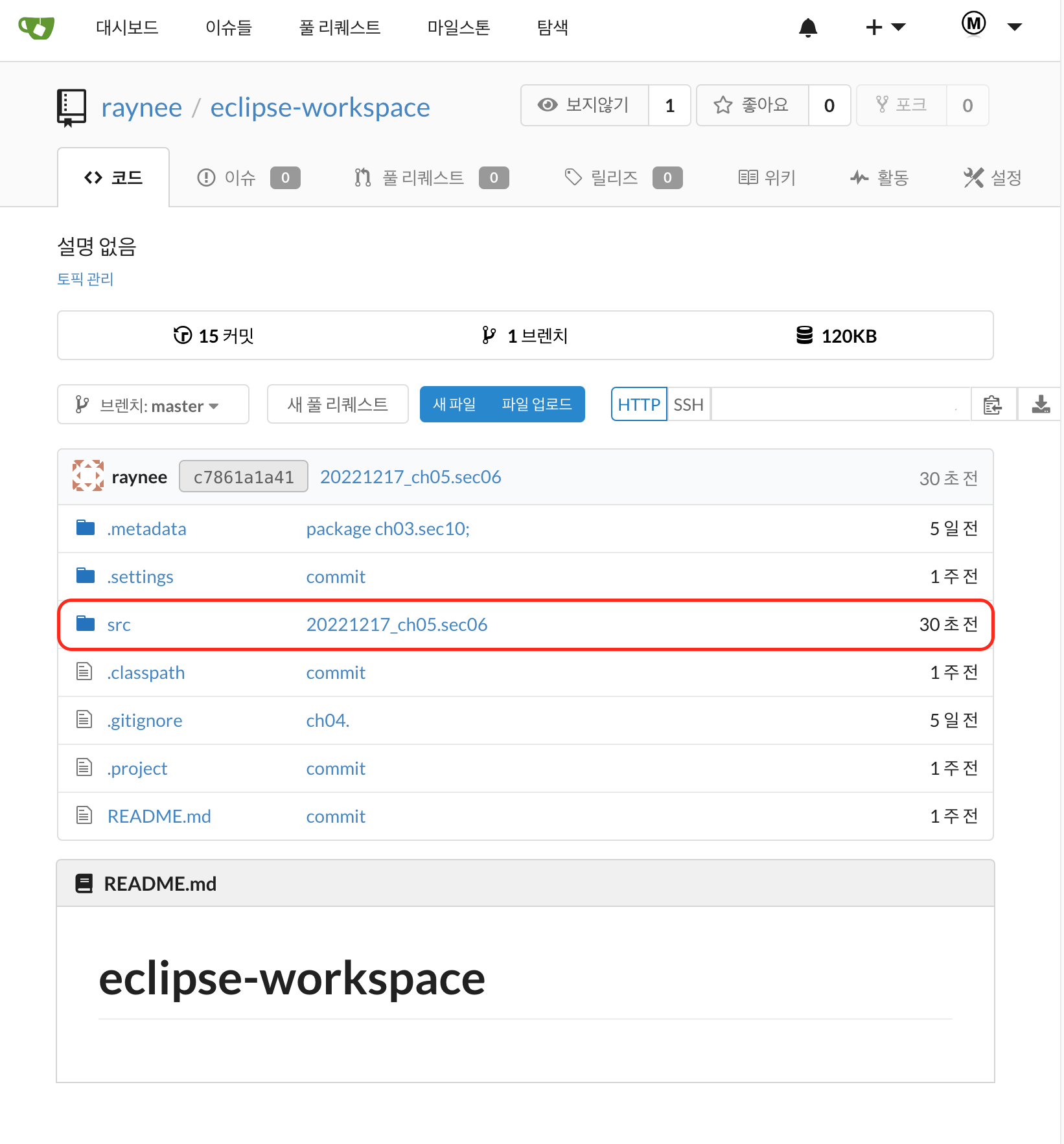1064x1144 pixels.
Task: Select the repository 풀 리퀘스트 tab
Action: coord(431,177)
